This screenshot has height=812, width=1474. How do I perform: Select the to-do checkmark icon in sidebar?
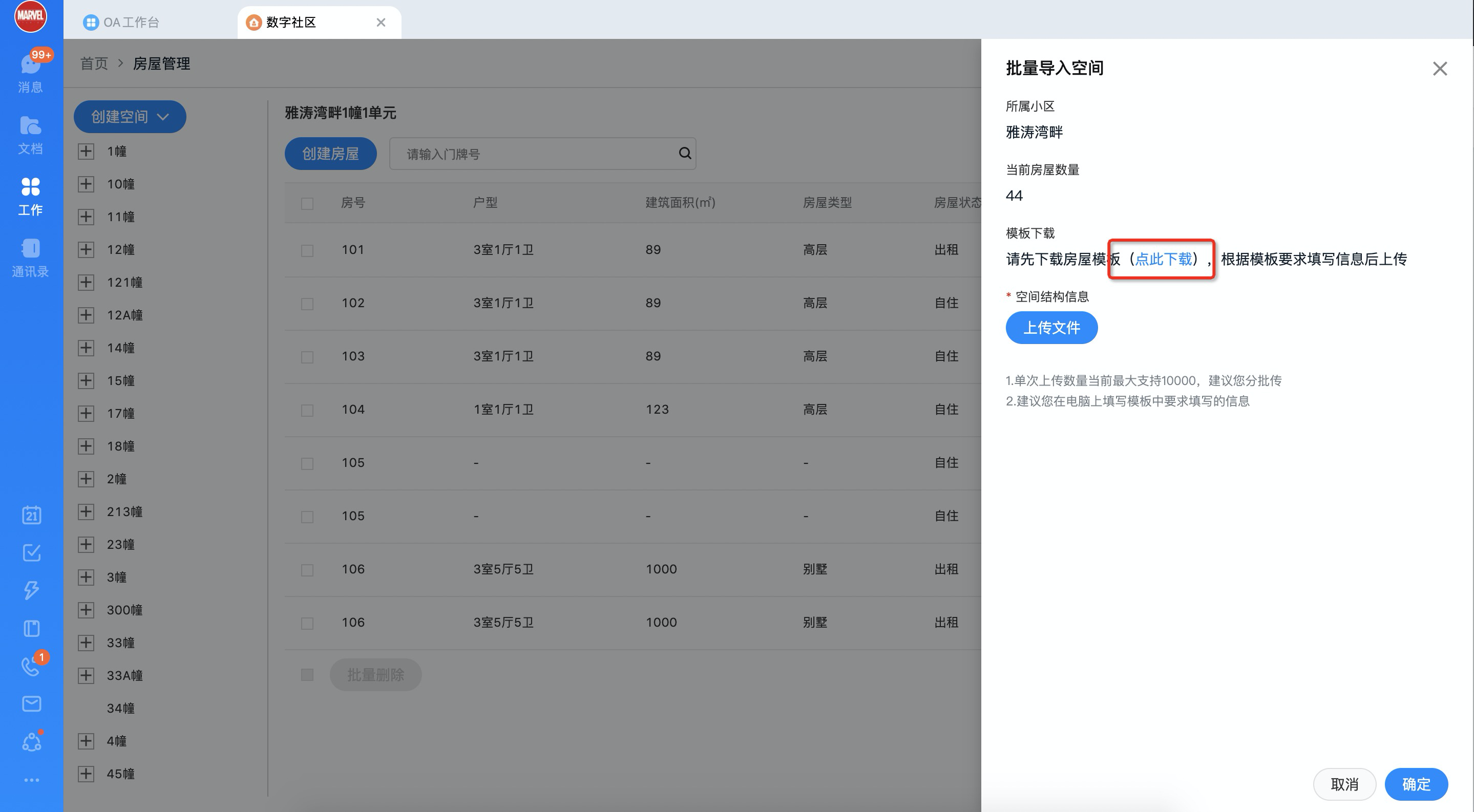(30, 552)
